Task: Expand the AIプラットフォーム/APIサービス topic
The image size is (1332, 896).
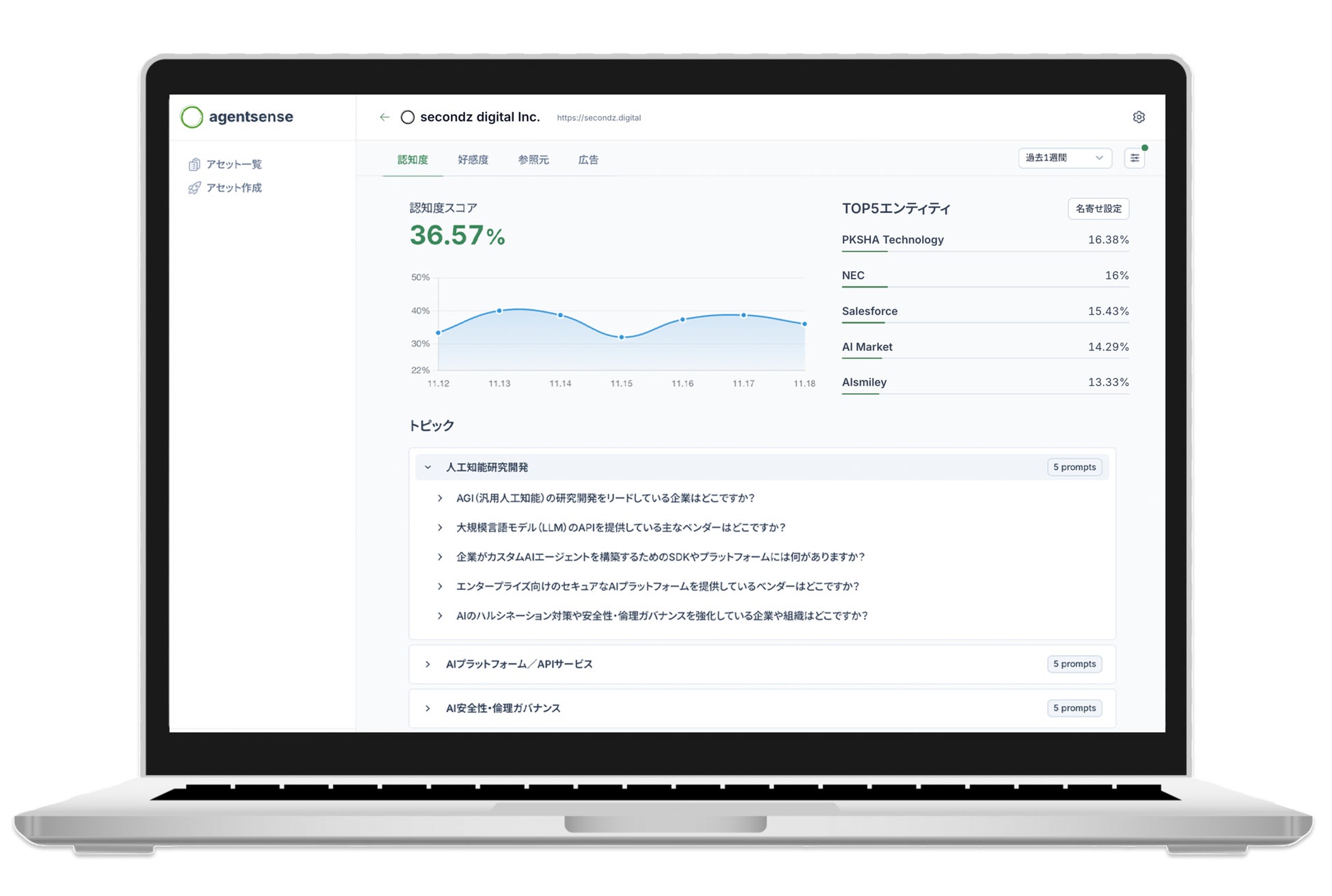Action: pyautogui.click(x=428, y=664)
